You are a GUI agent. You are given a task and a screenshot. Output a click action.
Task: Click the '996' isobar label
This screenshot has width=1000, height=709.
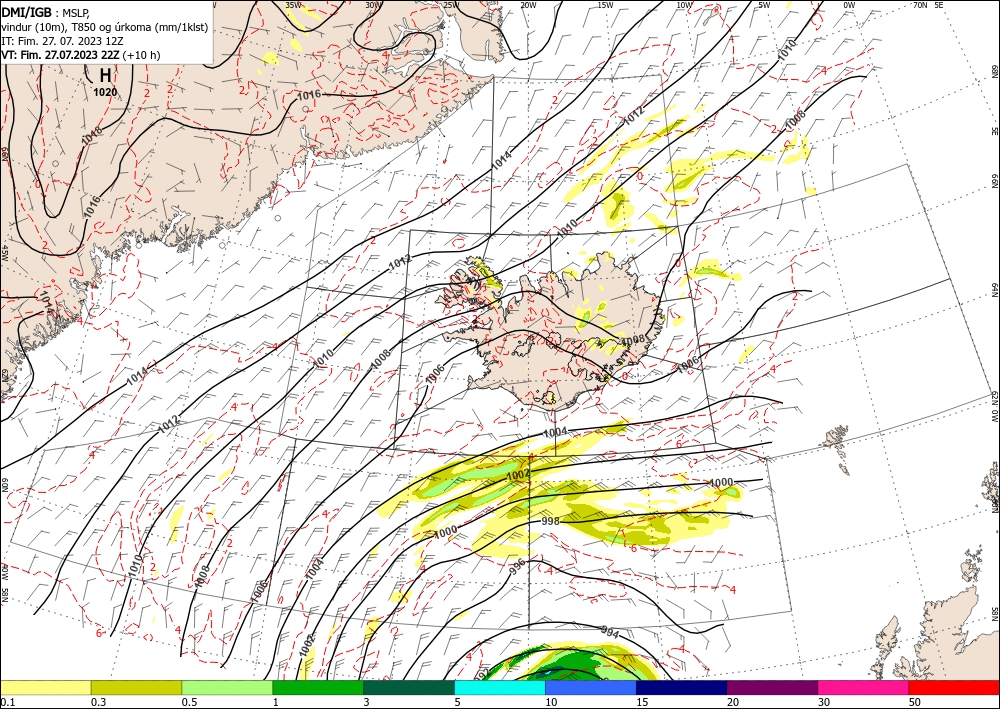[x=517, y=565]
